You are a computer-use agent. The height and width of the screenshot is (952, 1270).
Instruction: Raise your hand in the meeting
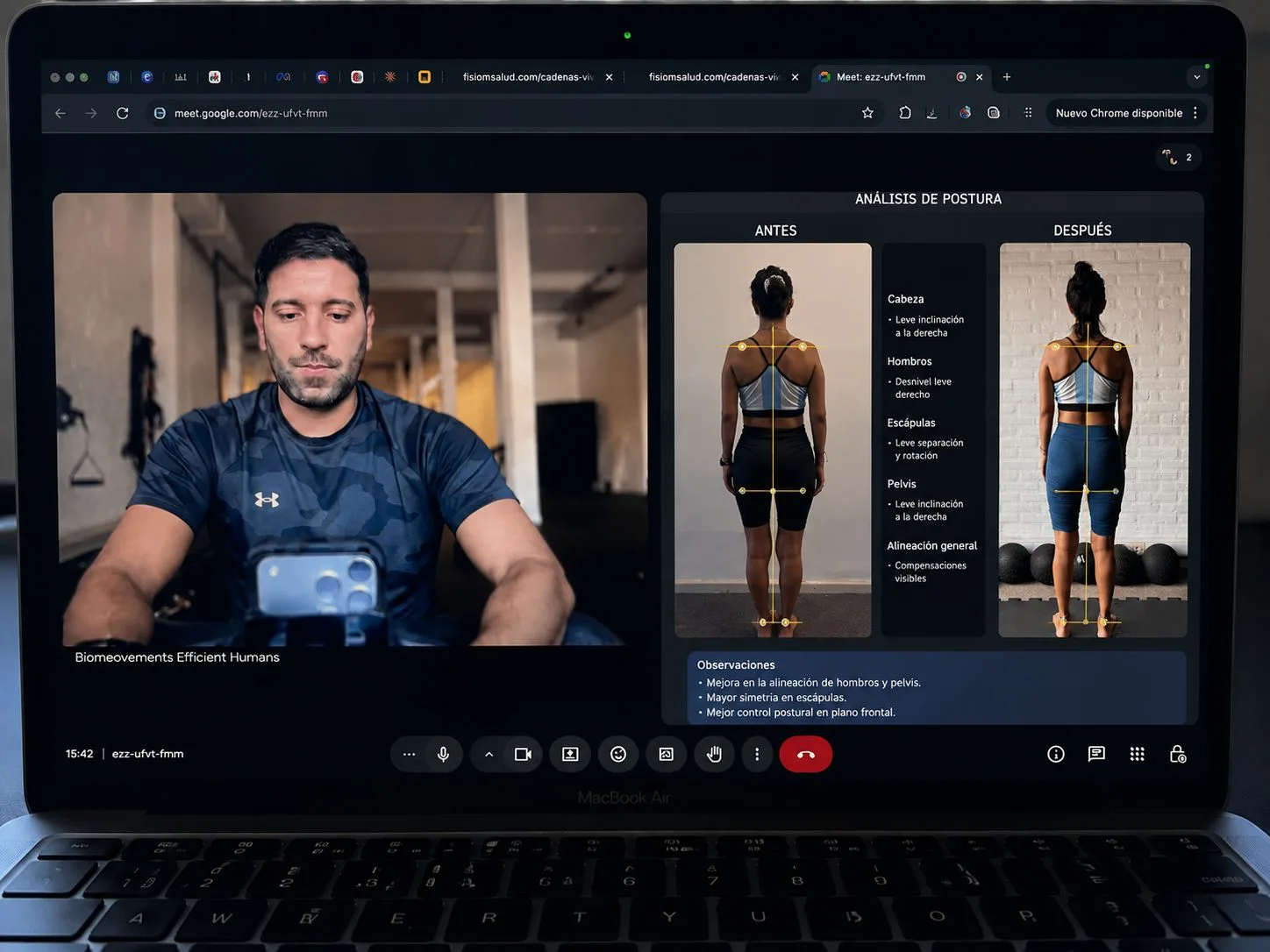pos(714,754)
